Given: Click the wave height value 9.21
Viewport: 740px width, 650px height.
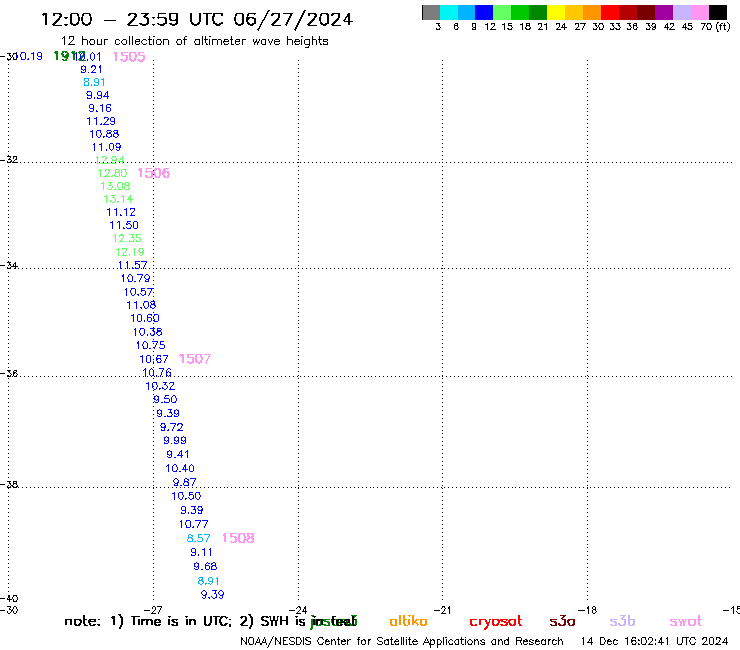Looking at the screenshot, I should coord(91,69).
